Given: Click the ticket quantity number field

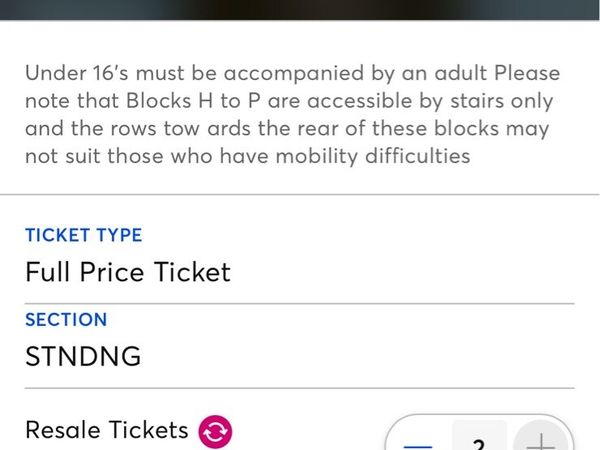Looking at the screenshot, I should [x=480, y=440].
